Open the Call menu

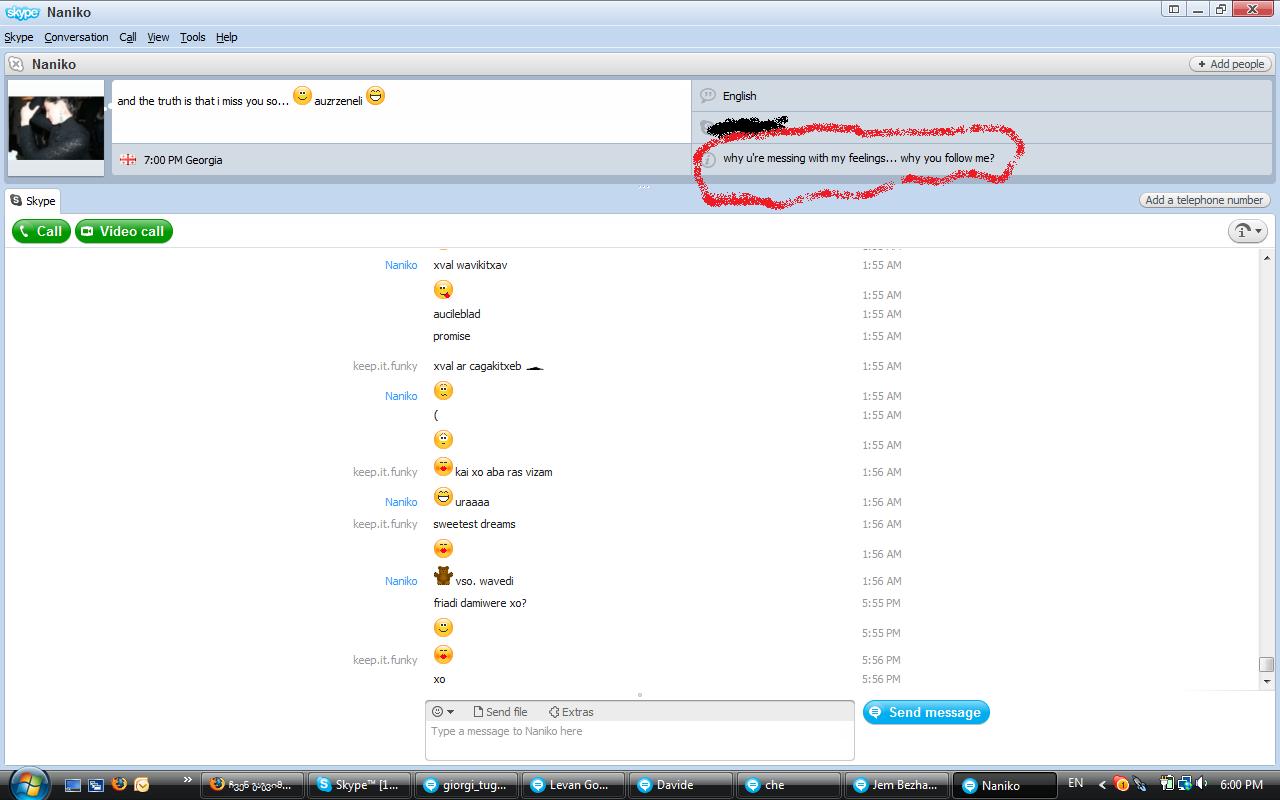click(x=128, y=37)
